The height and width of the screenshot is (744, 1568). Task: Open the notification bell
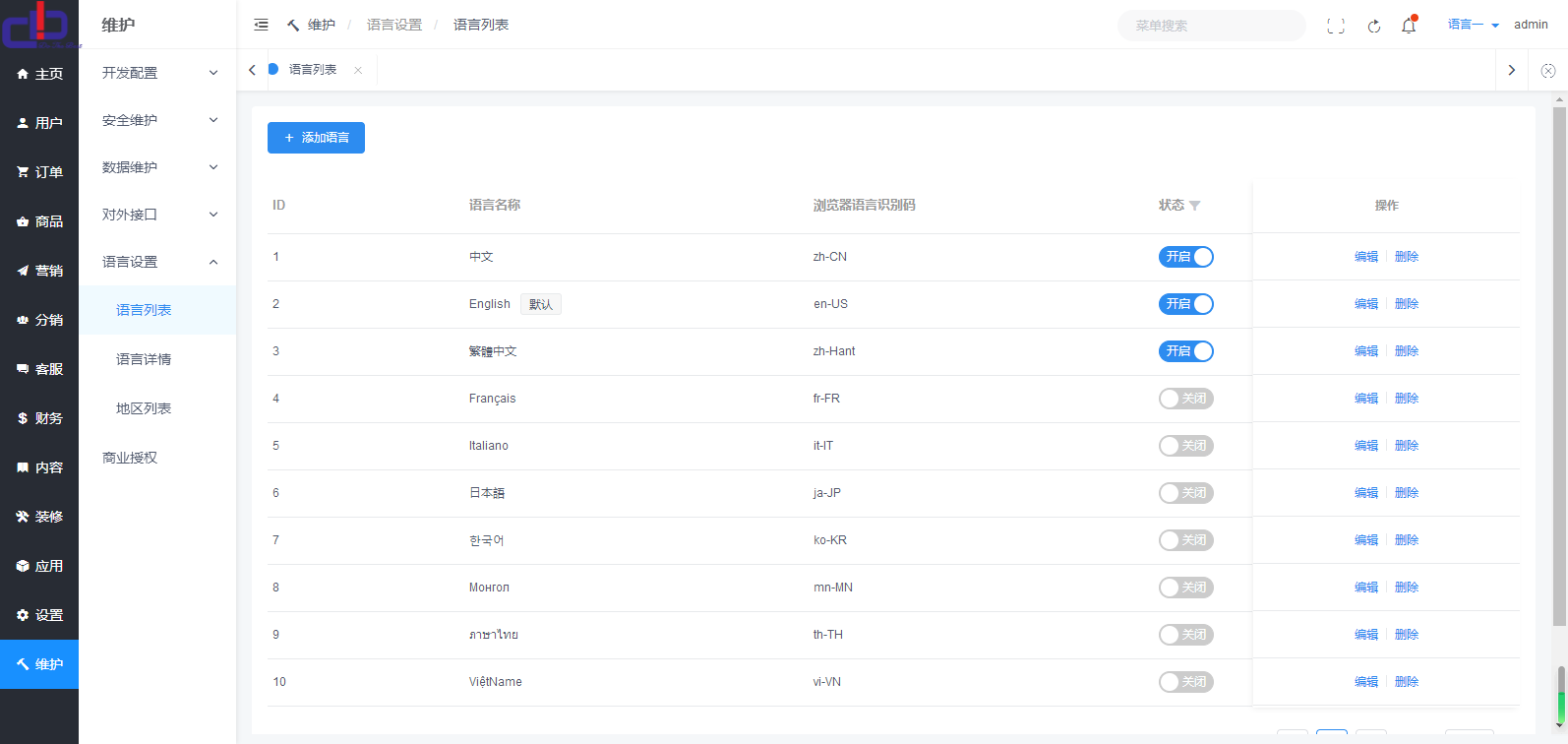point(1409,26)
